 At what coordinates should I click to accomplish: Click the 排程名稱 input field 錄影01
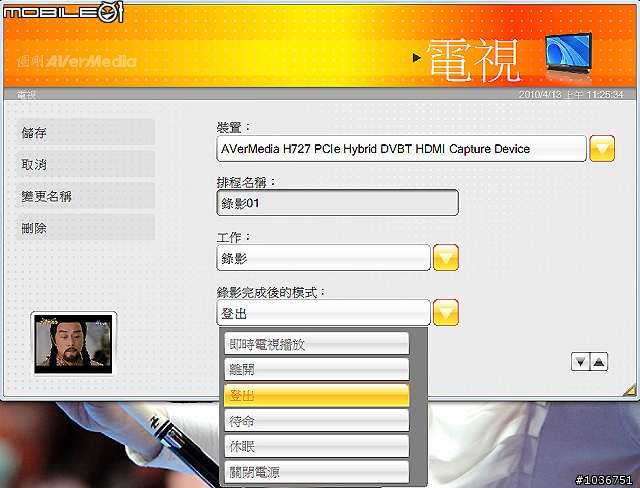tap(338, 203)
